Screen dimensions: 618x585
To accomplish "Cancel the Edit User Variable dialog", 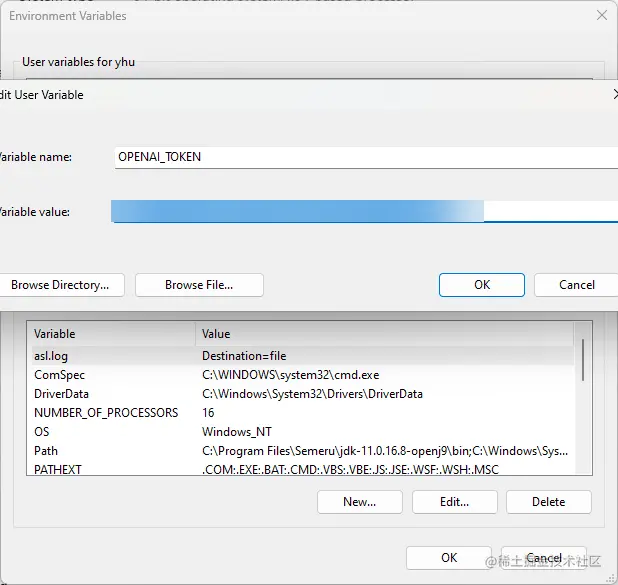I will tap(576, 285).
